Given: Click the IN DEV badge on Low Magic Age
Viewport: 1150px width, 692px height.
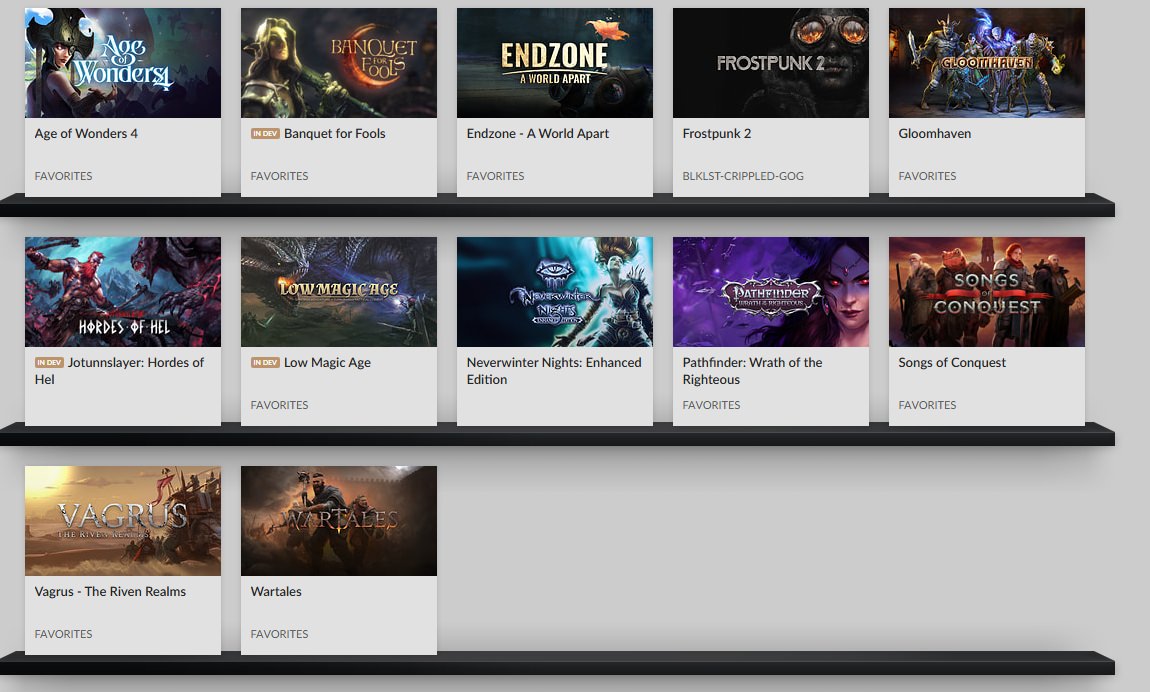Looking at the screenshot, I should click(265, 362).
